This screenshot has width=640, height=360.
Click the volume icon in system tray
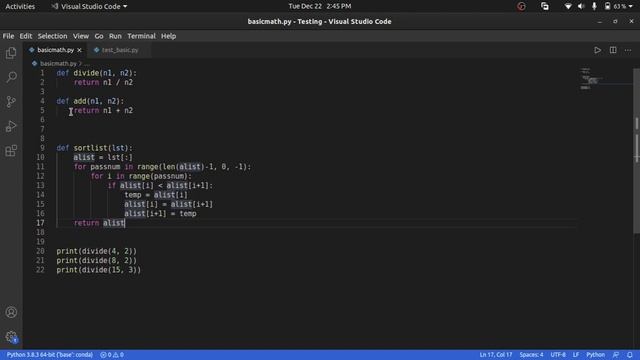[x=581, y=6]
